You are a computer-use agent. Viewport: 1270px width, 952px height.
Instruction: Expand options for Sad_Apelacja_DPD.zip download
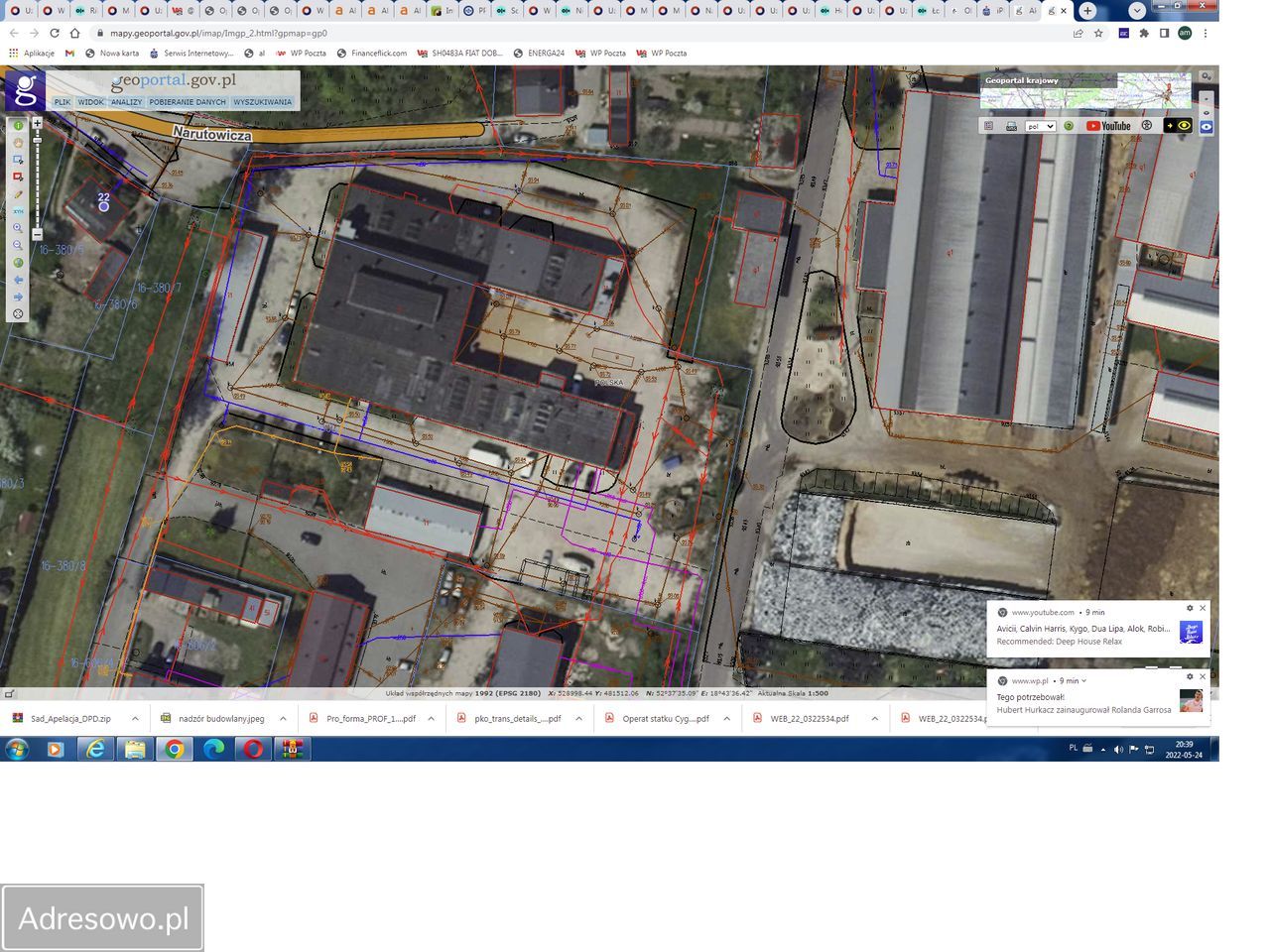135,719
